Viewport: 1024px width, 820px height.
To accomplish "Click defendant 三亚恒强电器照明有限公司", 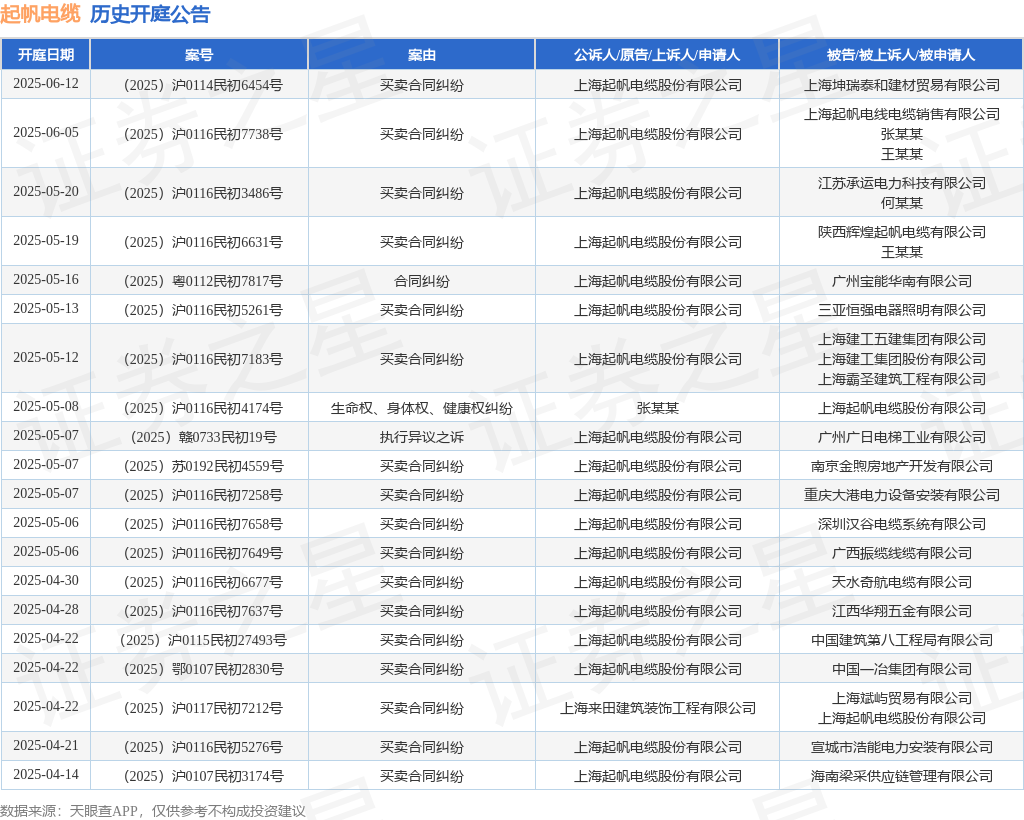I will [x=902, y=310].
